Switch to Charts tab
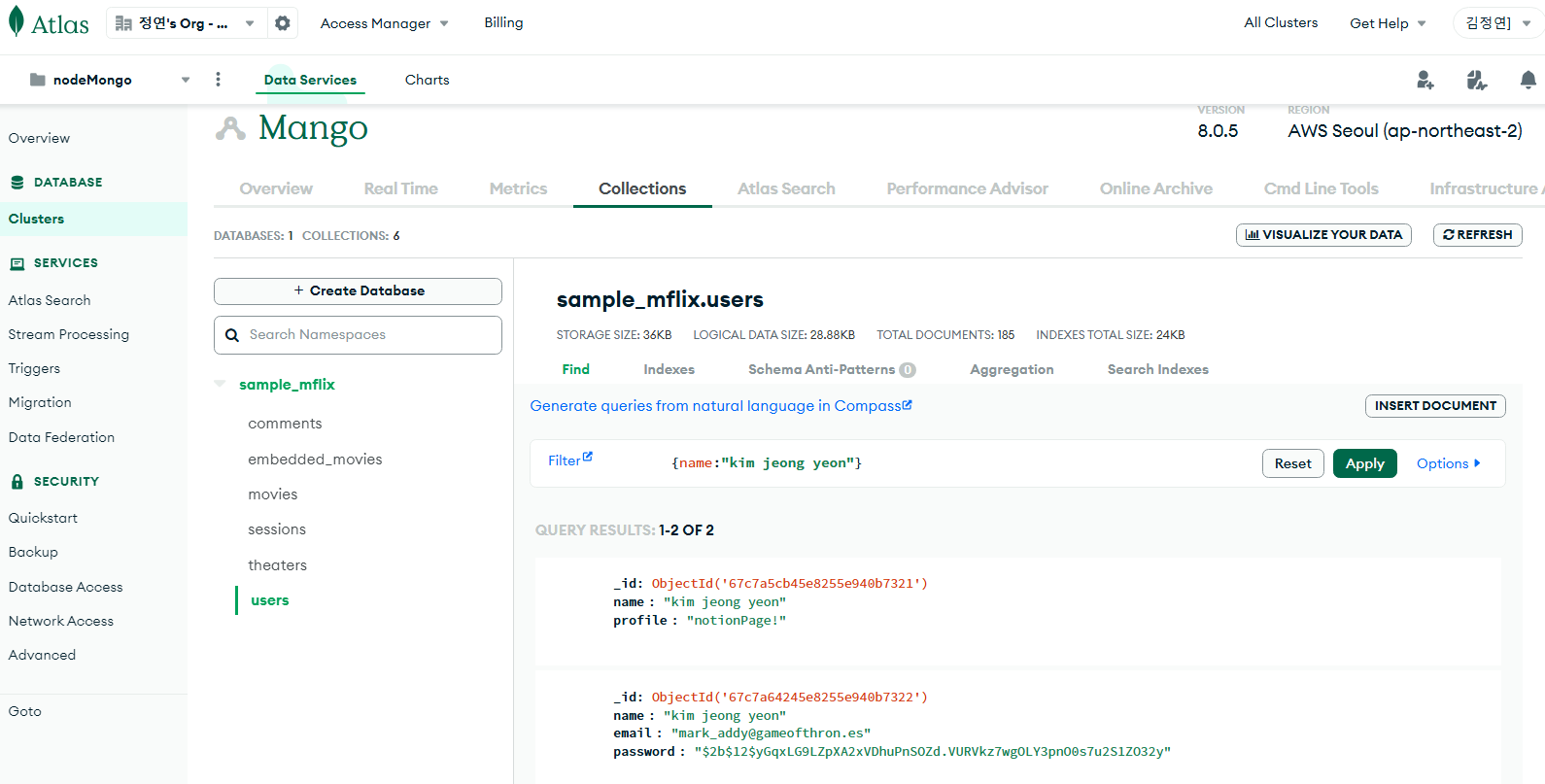The height and width of the screenshot is (784, 1545). (428, 80)
